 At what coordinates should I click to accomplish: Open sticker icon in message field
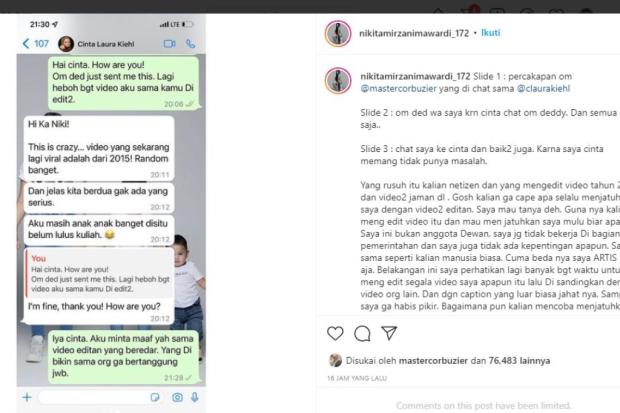coord(155,397)
